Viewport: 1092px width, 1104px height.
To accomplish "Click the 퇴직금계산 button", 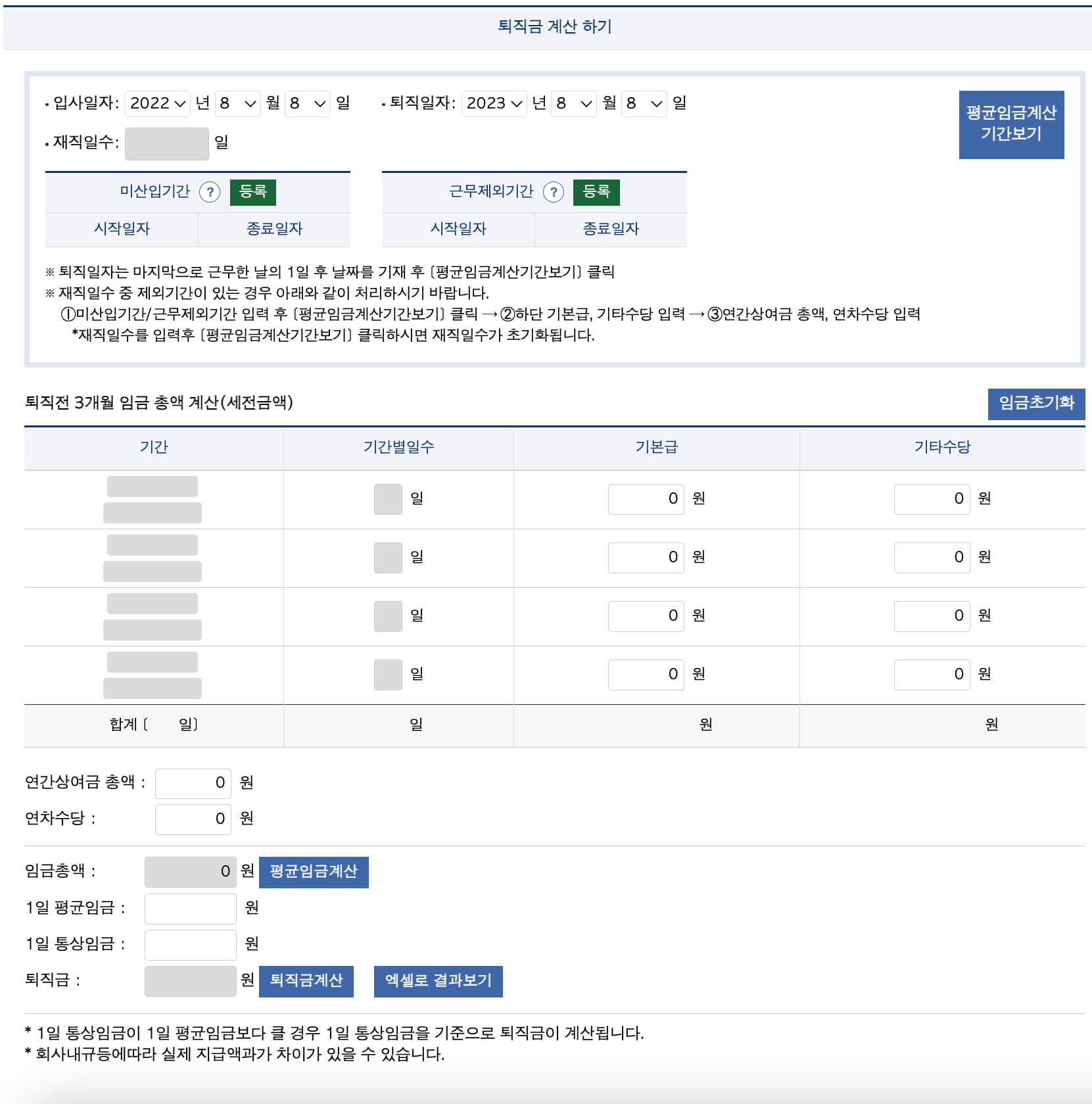I will [x=306, y=982].
